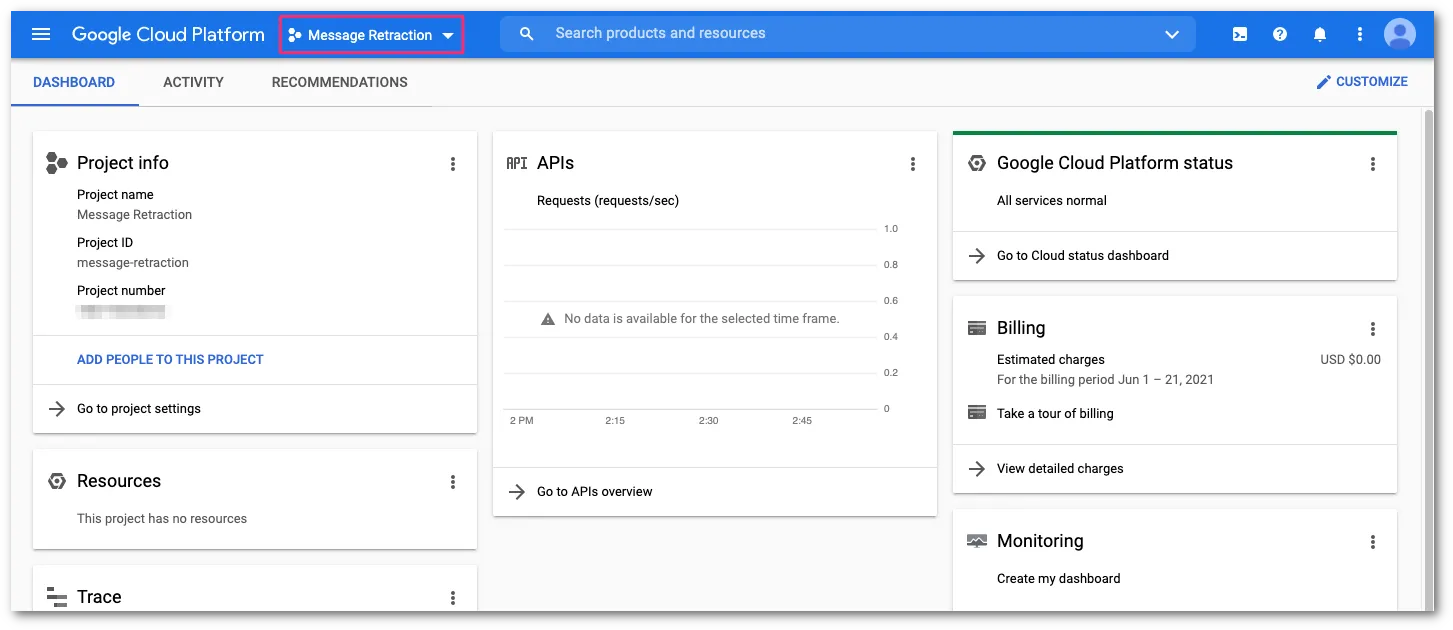Expand the search bar chevron
1453x630 pixels.
coord(1171,33)
